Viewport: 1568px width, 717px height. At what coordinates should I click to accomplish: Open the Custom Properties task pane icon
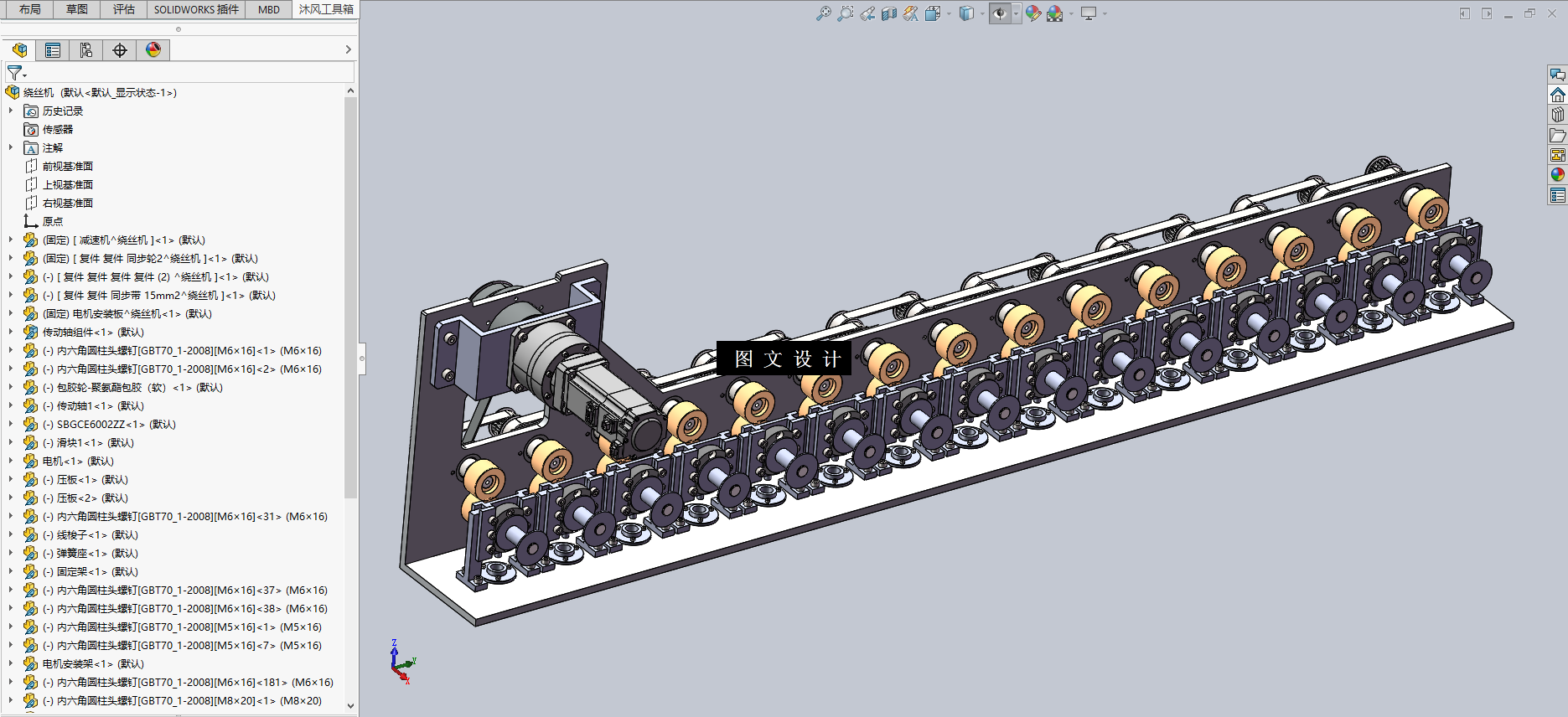1557,195
